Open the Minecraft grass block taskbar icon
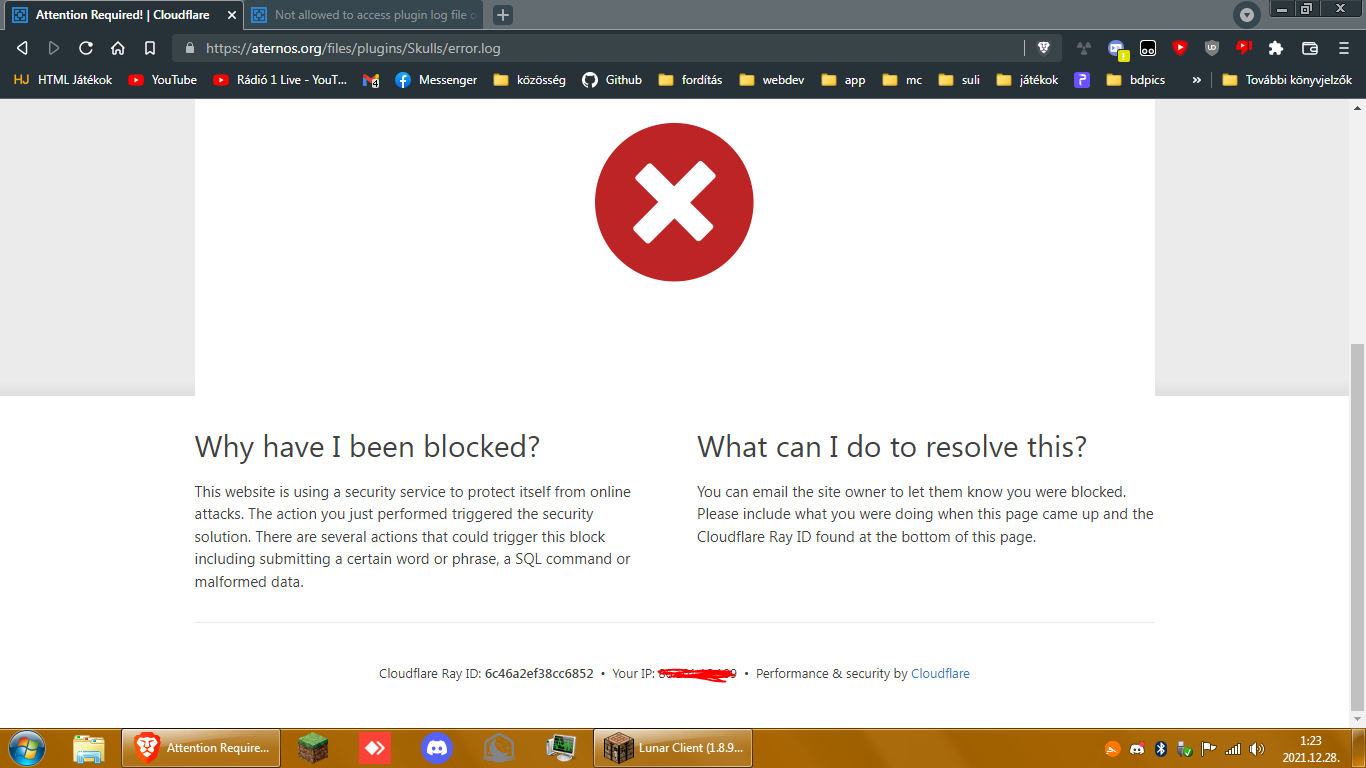 pos(313,747)
